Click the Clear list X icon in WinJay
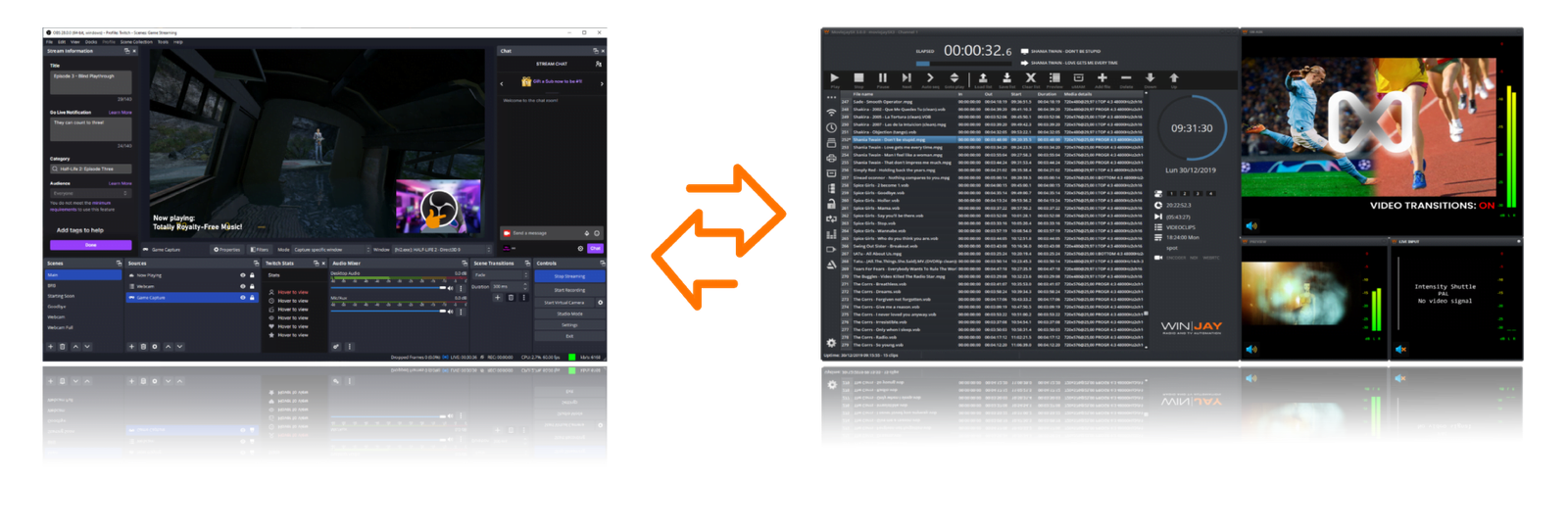1568x532 pixels. click(x=1030, y=77)
